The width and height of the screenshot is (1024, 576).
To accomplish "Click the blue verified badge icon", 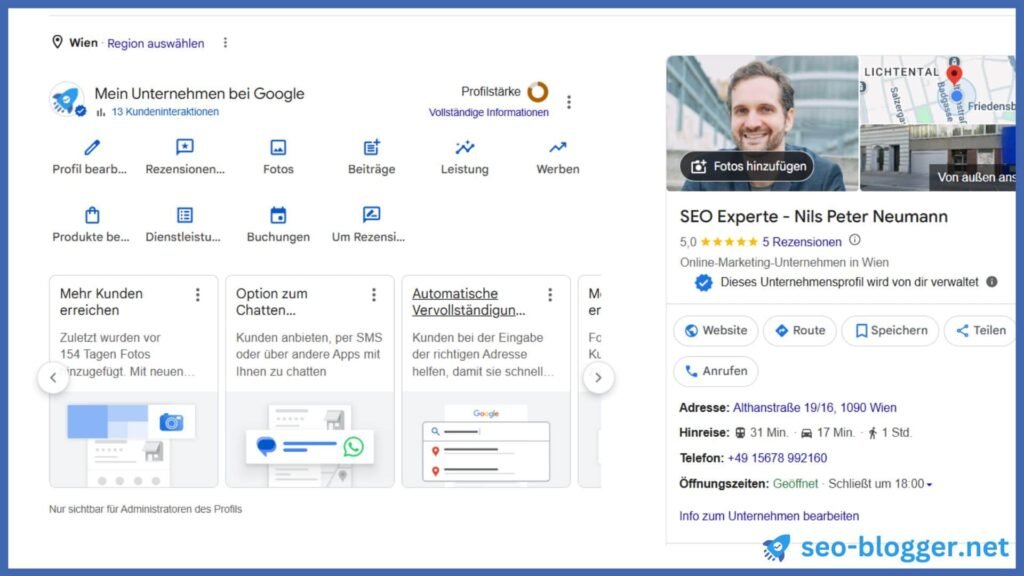I will 703,283.
